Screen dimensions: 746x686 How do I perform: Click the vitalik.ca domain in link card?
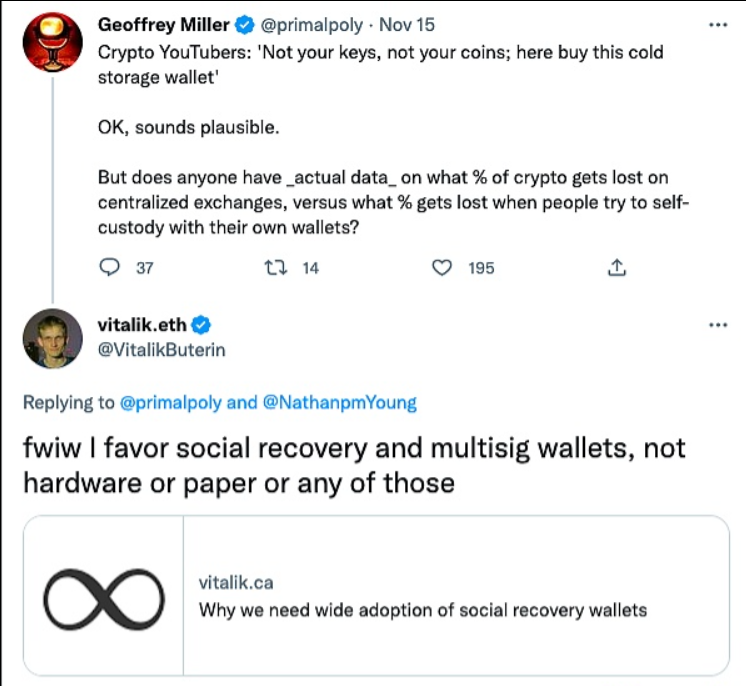pyautogui.click(x=237, y=582)
